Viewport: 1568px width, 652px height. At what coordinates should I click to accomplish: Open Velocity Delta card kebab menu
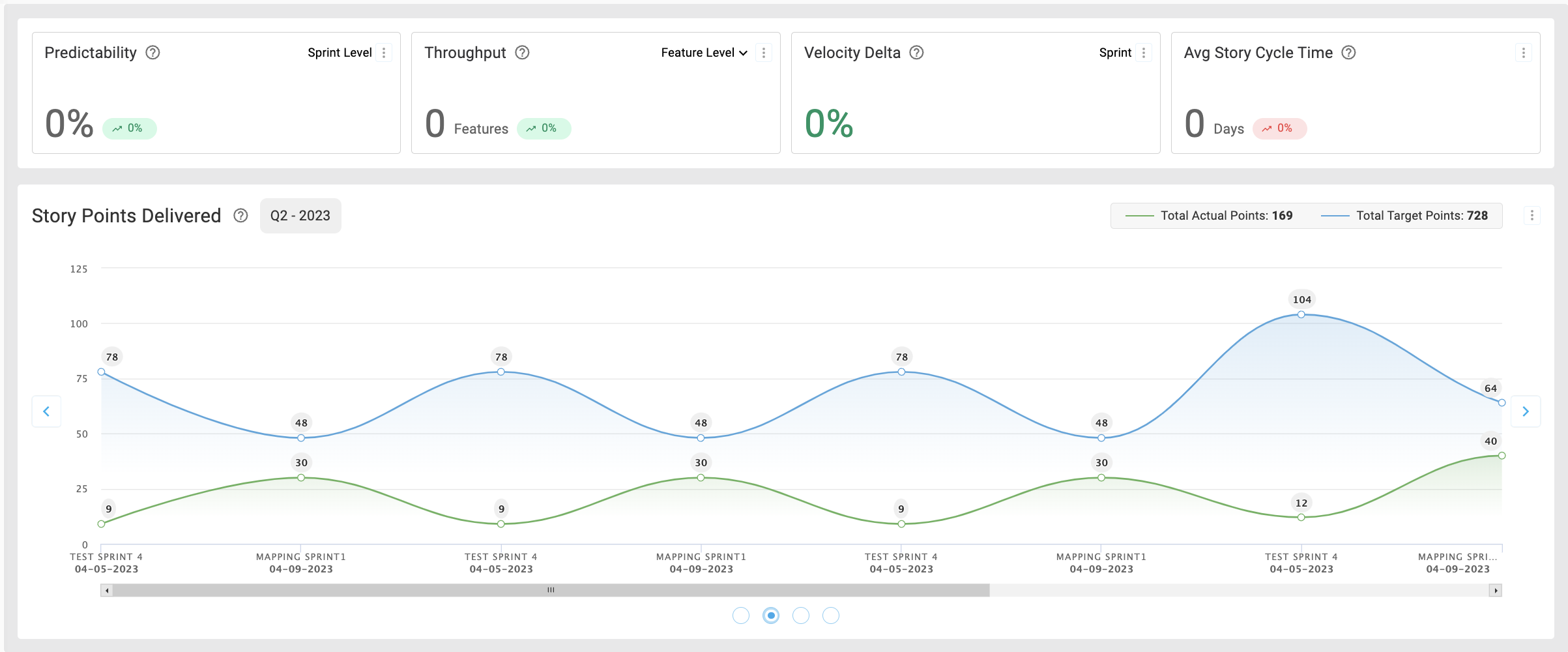pos(1144,53)
